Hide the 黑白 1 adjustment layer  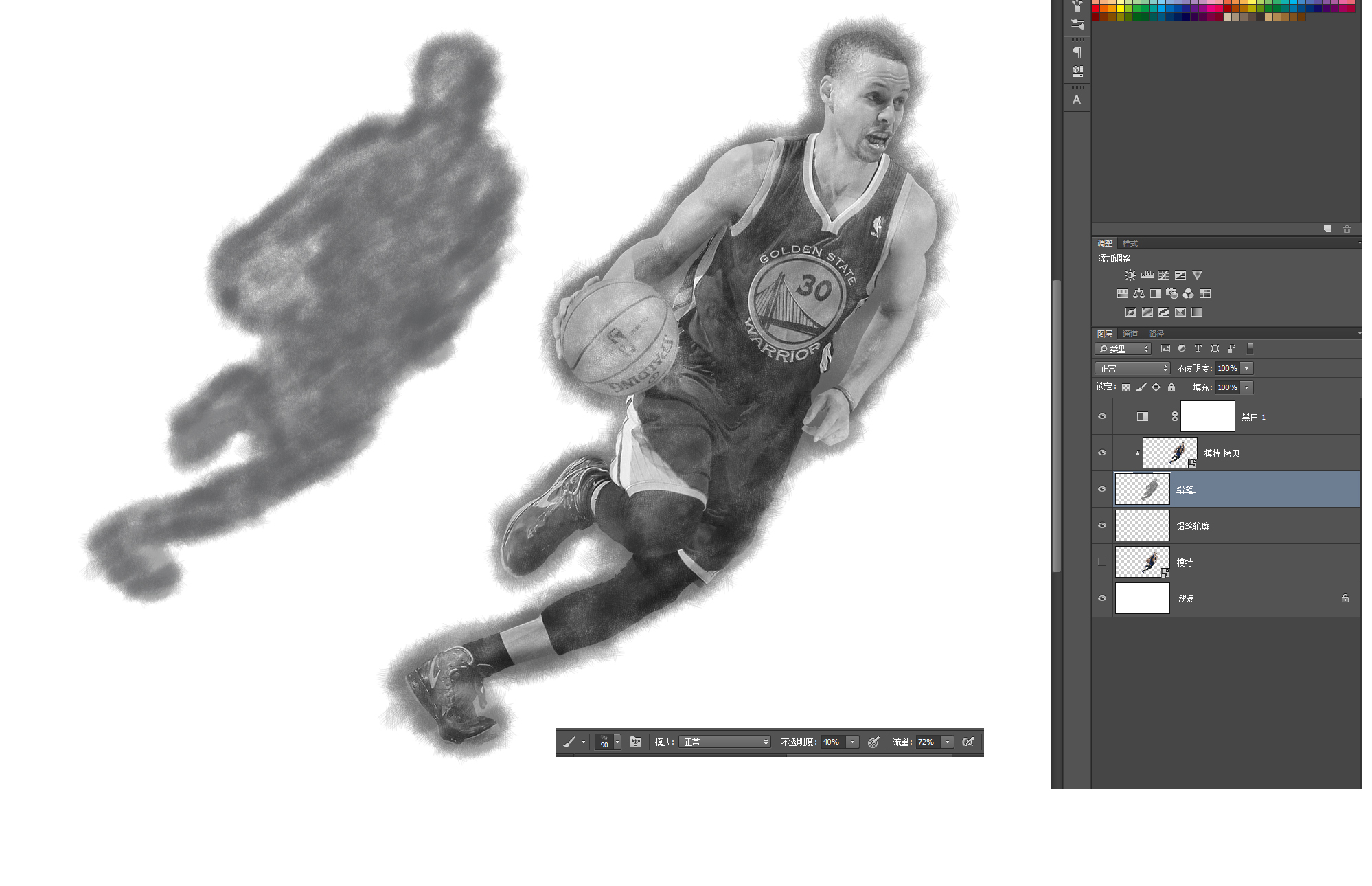[1102, 417]
